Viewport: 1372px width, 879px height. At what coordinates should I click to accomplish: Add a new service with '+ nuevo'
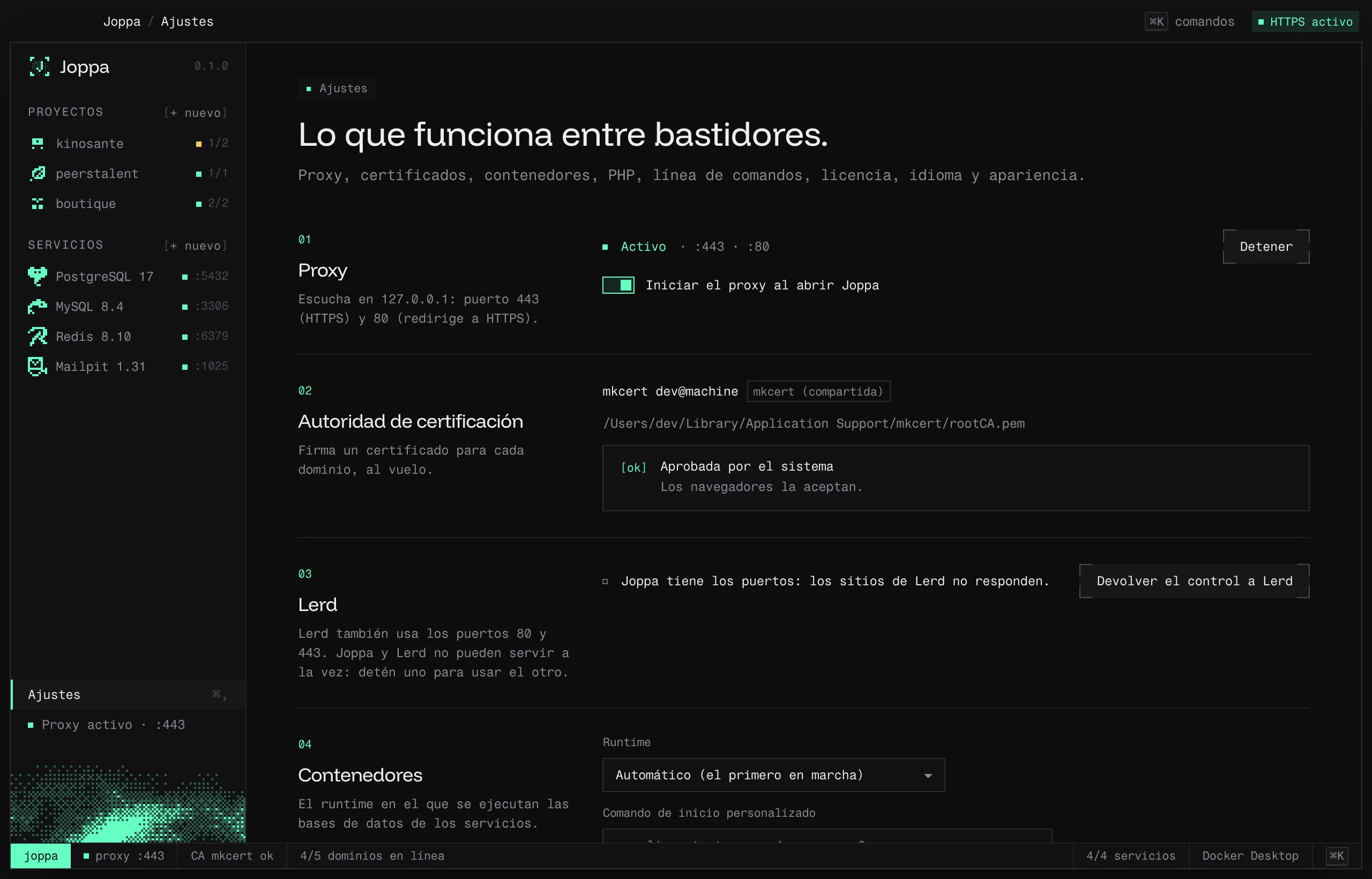pos(196,246)
